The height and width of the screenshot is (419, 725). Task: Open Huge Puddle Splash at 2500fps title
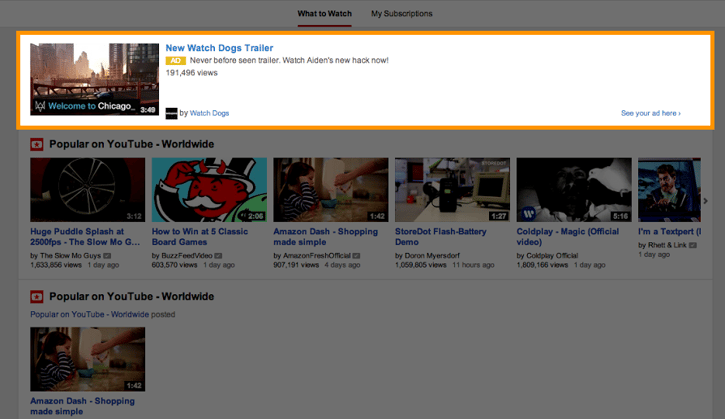tap(85, 236)
